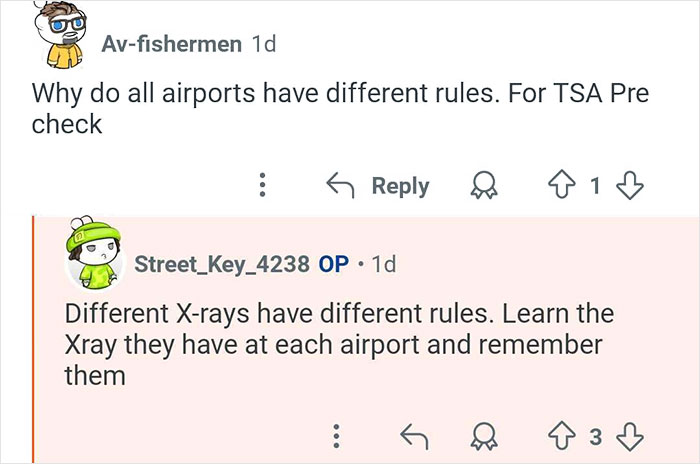Downvote Av-fishermen's comment
This screenshot has width=700, height=464.
(x=629, y=185)
